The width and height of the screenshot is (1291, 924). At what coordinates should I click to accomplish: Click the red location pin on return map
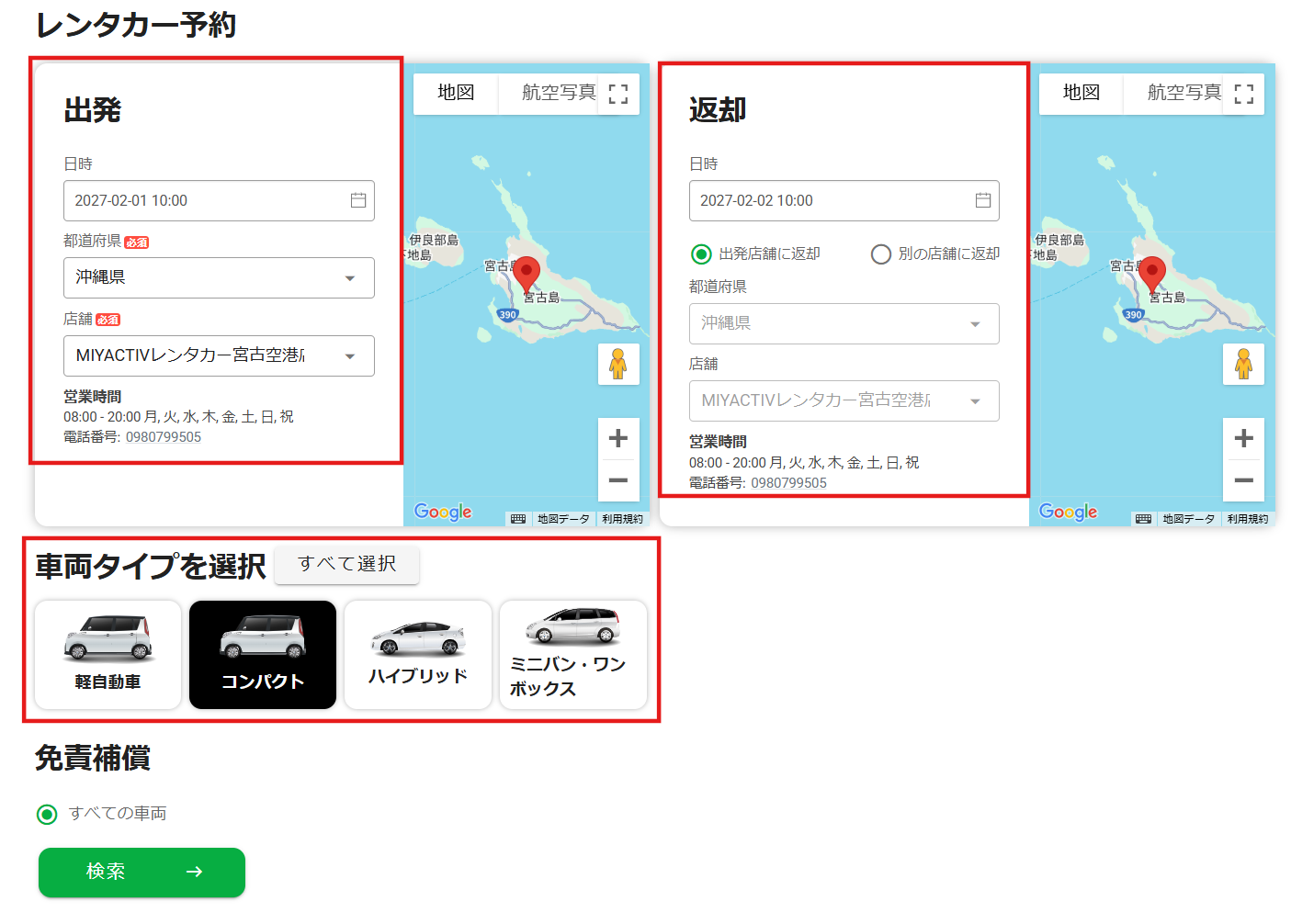(1151, 273)
